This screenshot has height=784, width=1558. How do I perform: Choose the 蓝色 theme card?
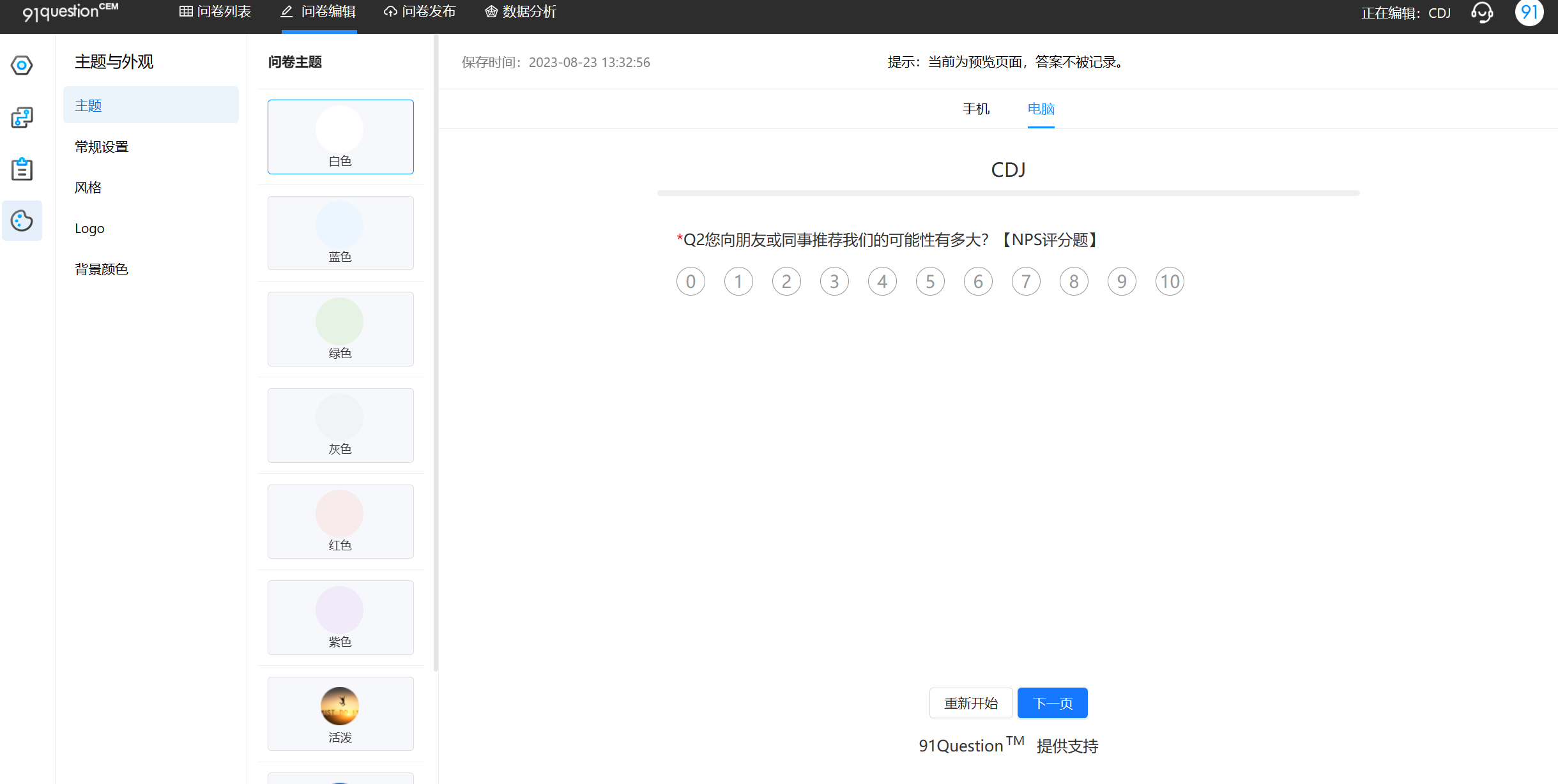point(340,233)
